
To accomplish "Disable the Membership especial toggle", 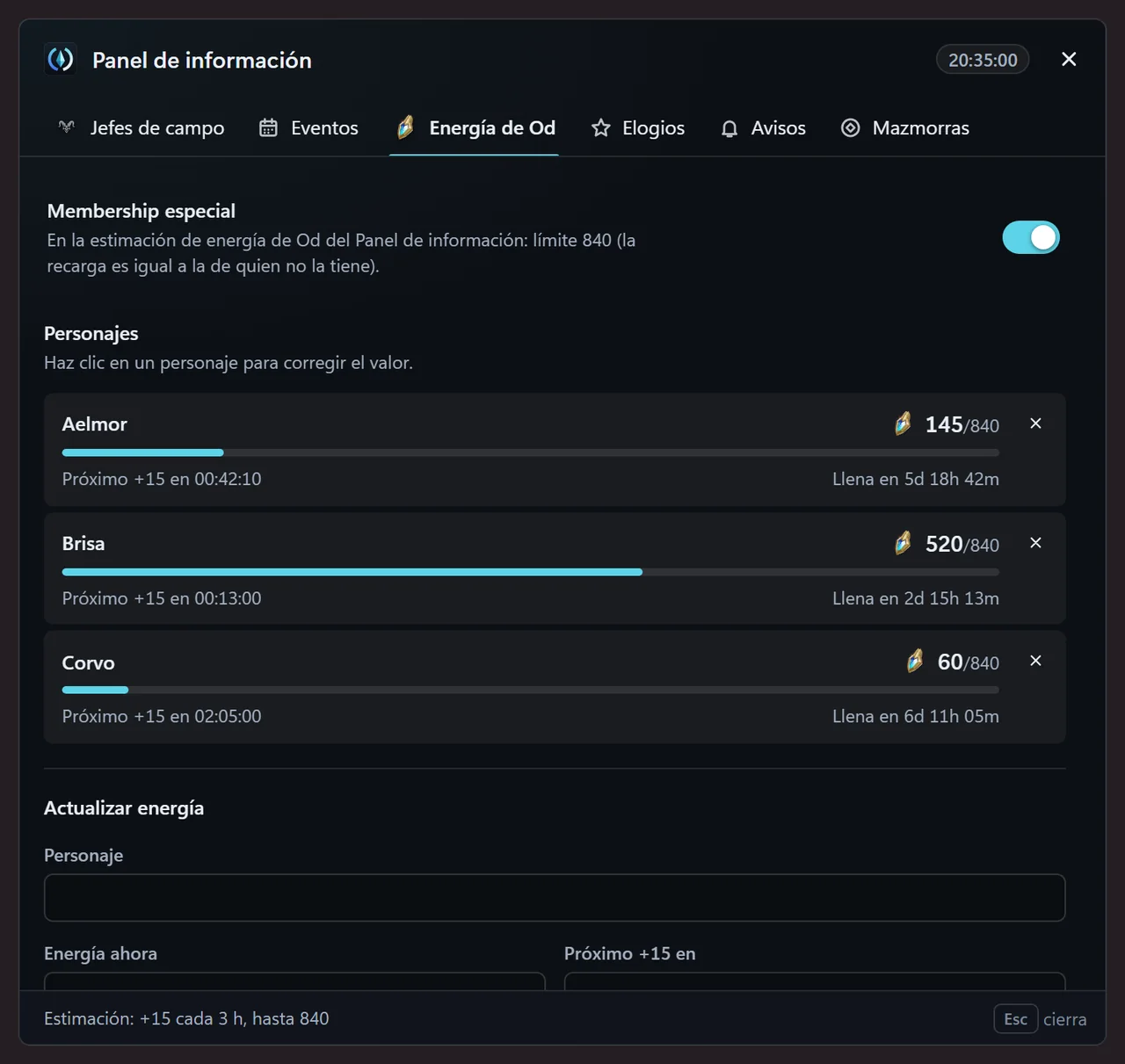I will tap(1031, 237).
